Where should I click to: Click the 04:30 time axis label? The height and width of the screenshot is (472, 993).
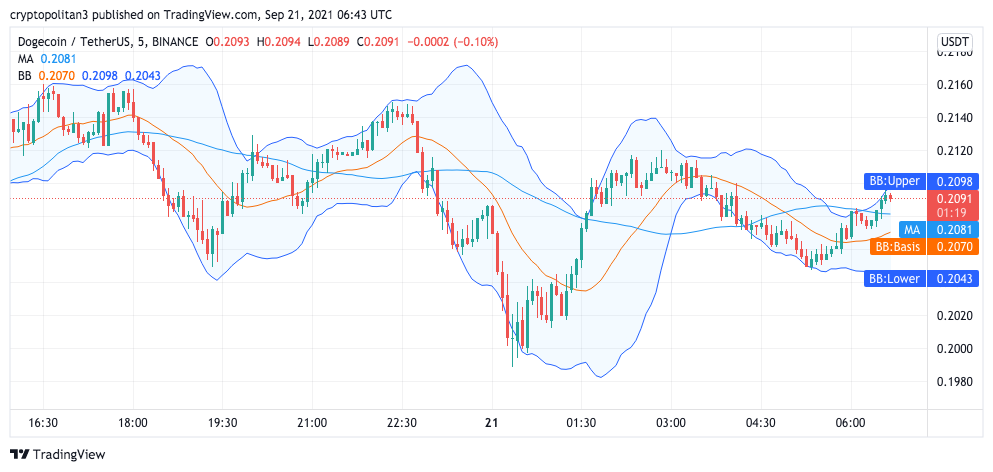pos(761,423)
